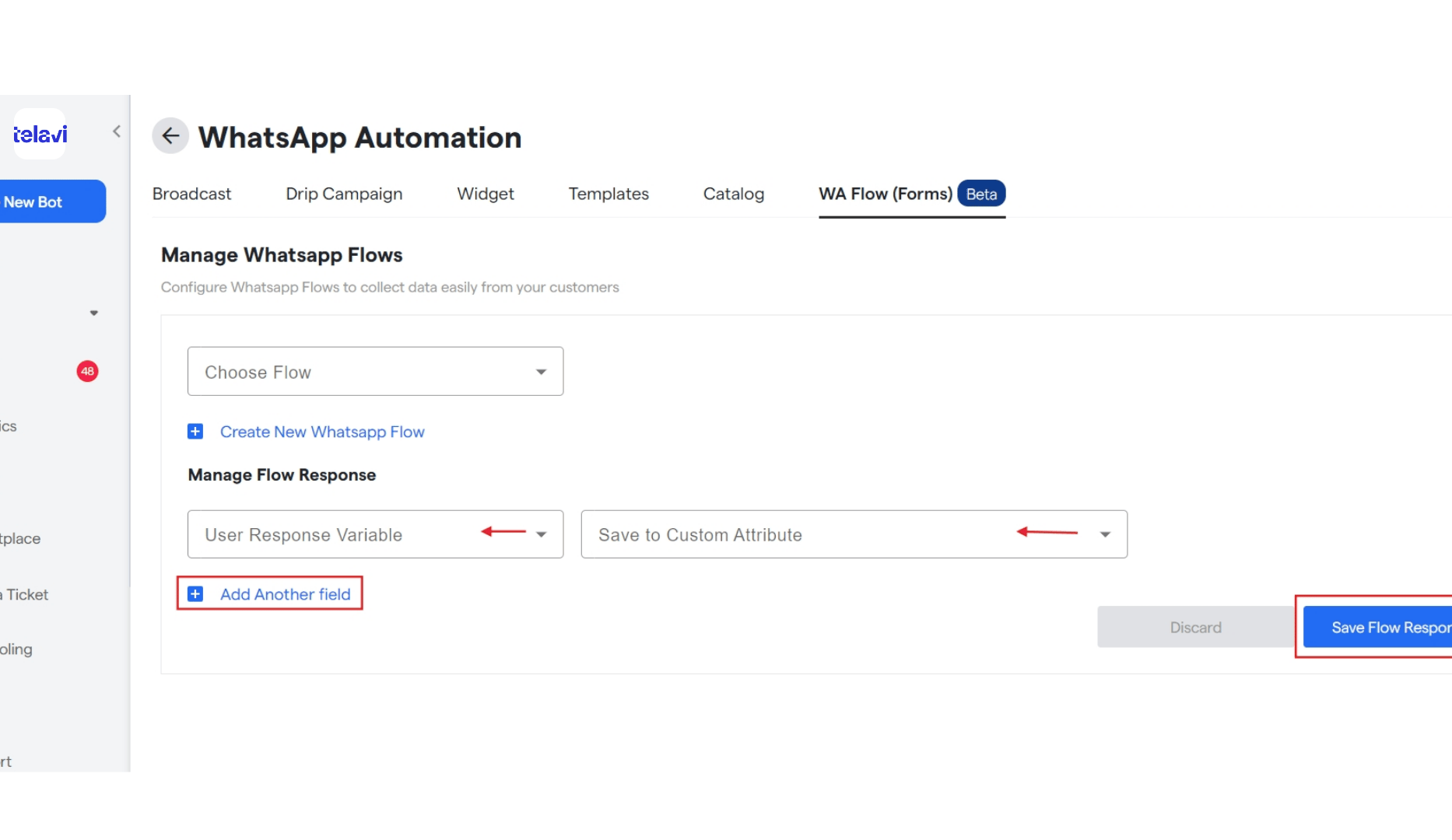Image resolution: width=1452 pixels, height=840 pixels.
Task: Click the Beta badge
Action: pyautogui.click(x=981, y=194)
